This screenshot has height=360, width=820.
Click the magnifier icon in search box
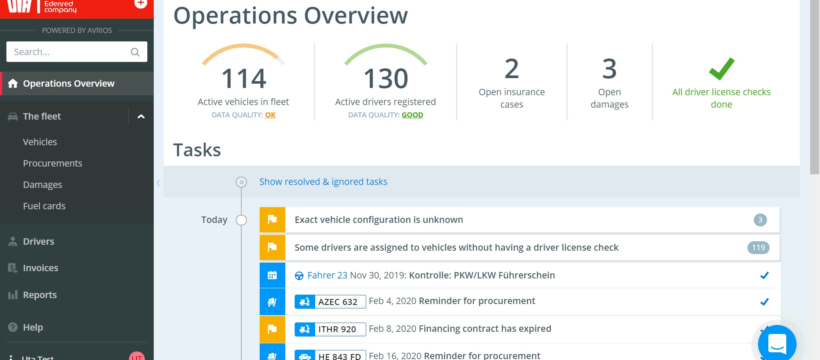click(x=135, y=52)
